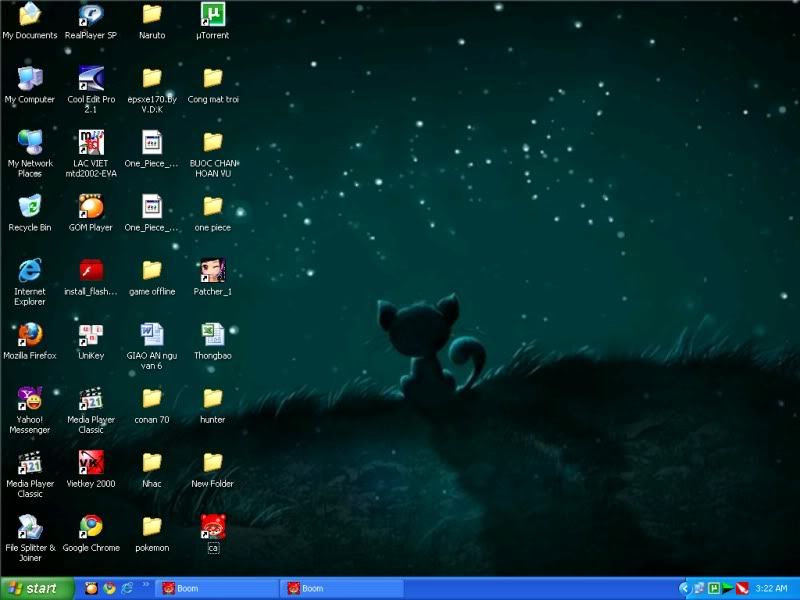800x600 pixels.
Task: Select the Internet Explorer desktop icon
Action: (30, 282)
